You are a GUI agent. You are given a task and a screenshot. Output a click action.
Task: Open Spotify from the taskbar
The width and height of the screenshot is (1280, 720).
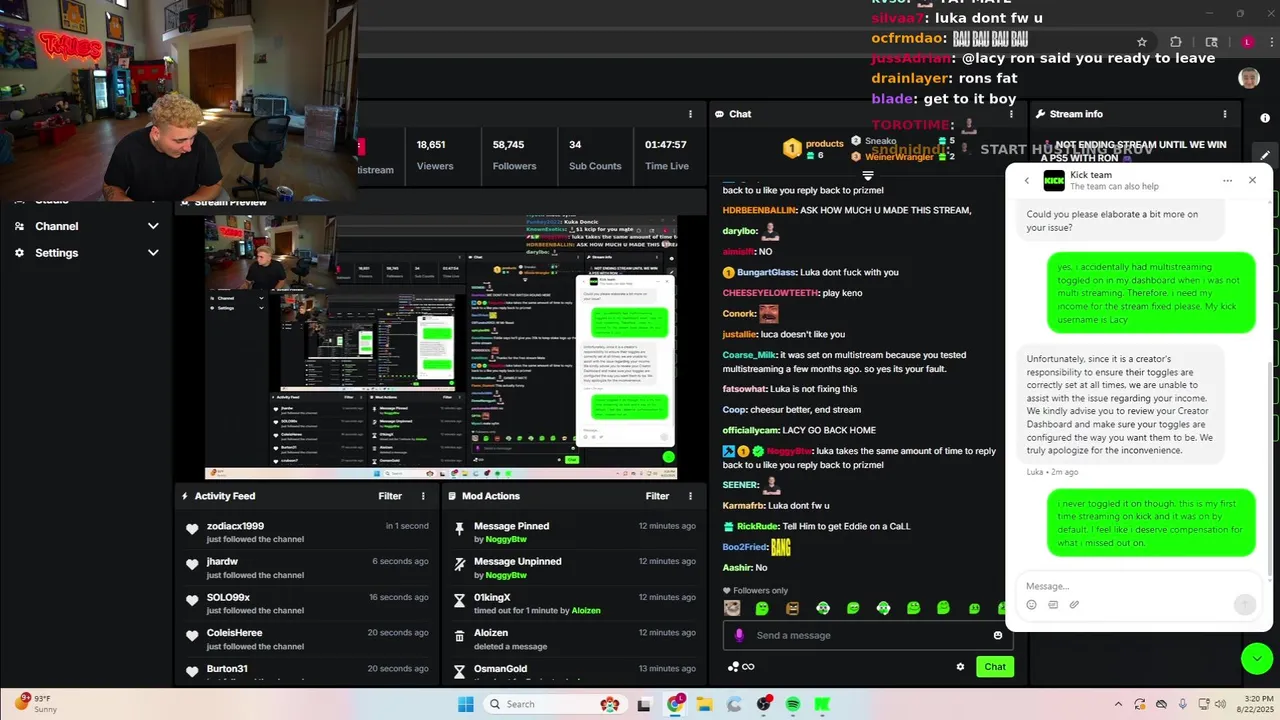793,704
